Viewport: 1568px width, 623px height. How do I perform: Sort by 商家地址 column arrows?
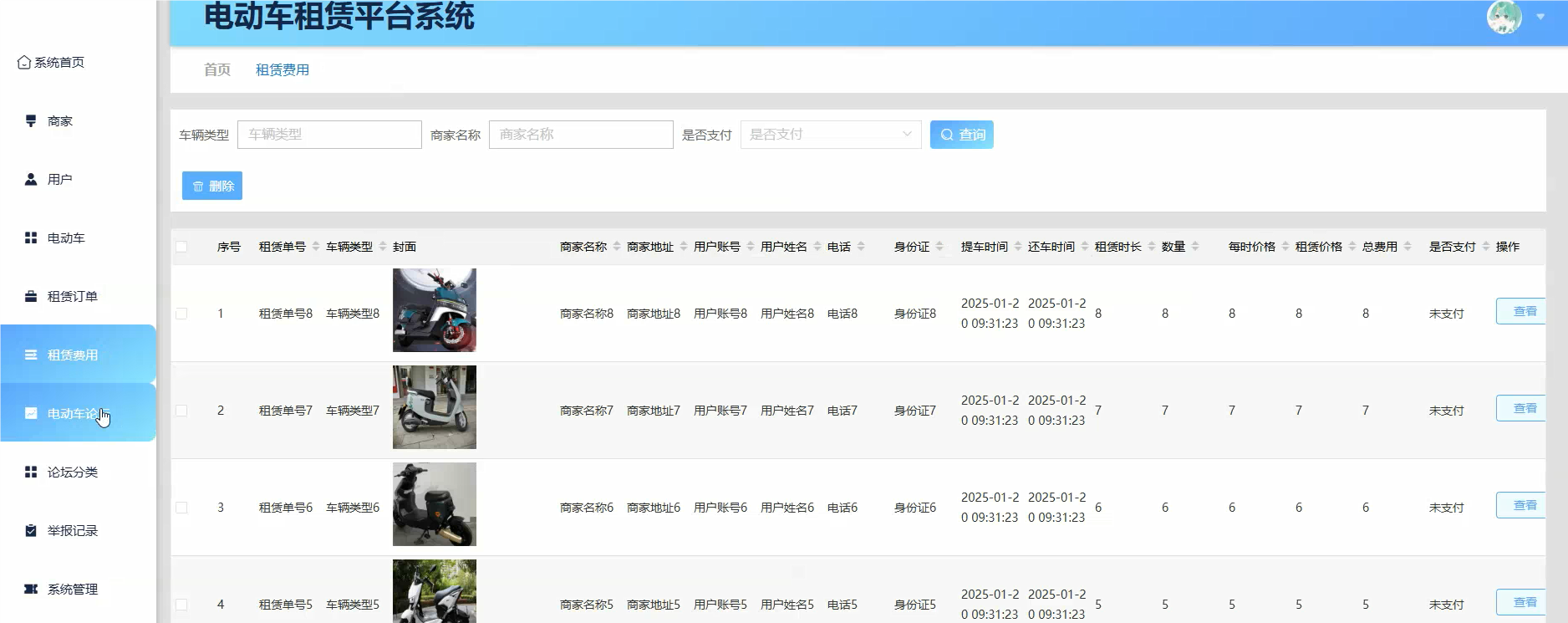(x=684, y=247)
